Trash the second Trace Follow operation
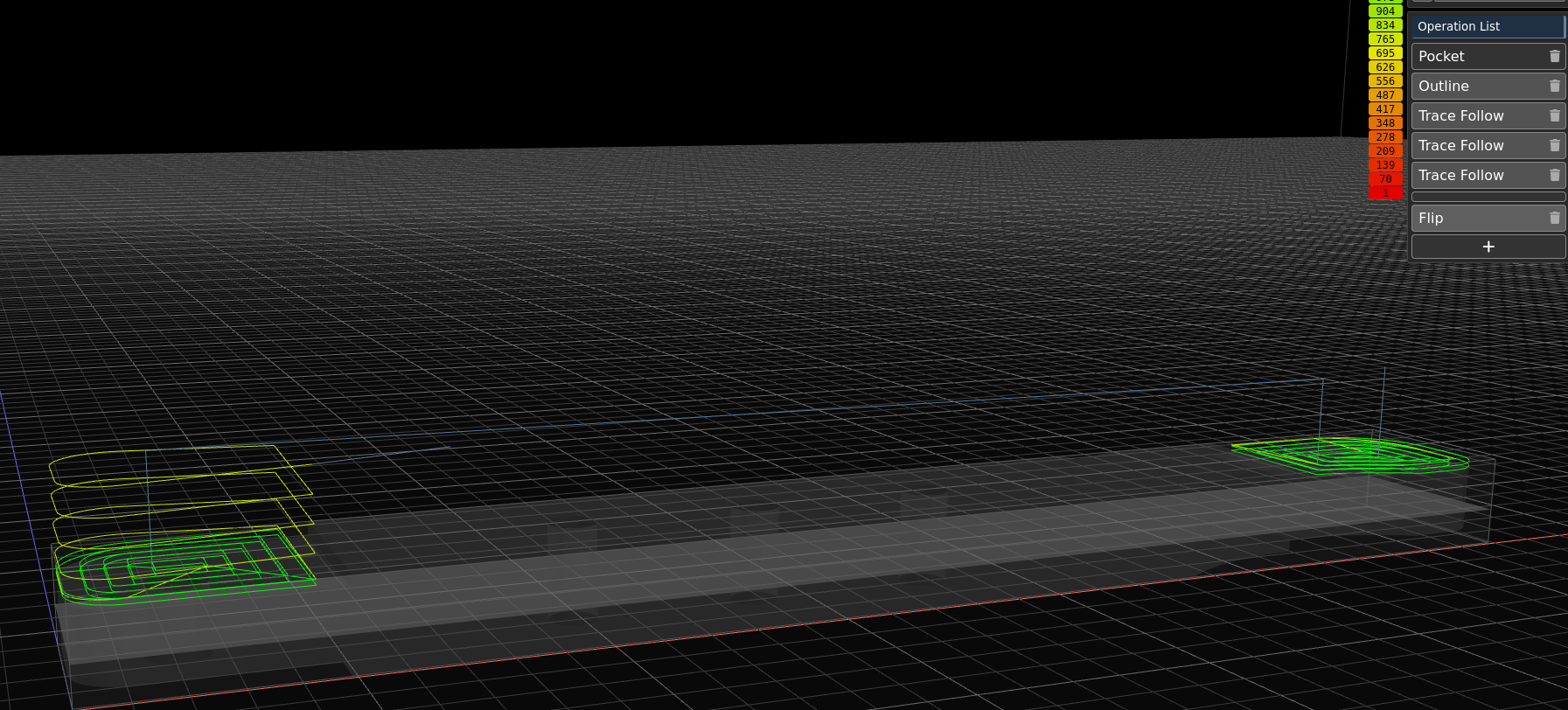The width and height of the screenshot is (1568, 710). 1554,145
